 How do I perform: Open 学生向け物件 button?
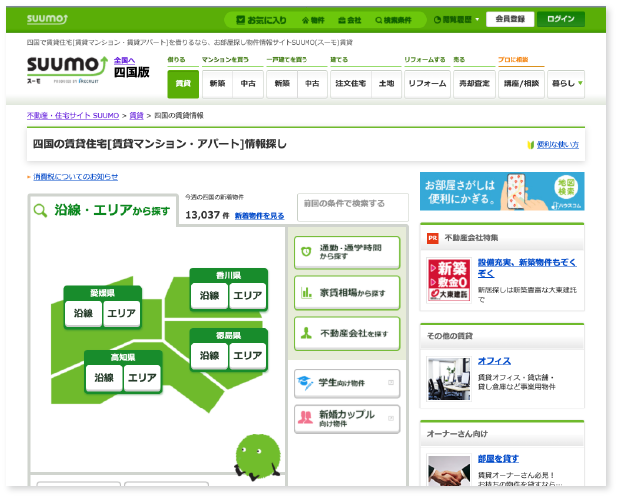tap(347, 383)
